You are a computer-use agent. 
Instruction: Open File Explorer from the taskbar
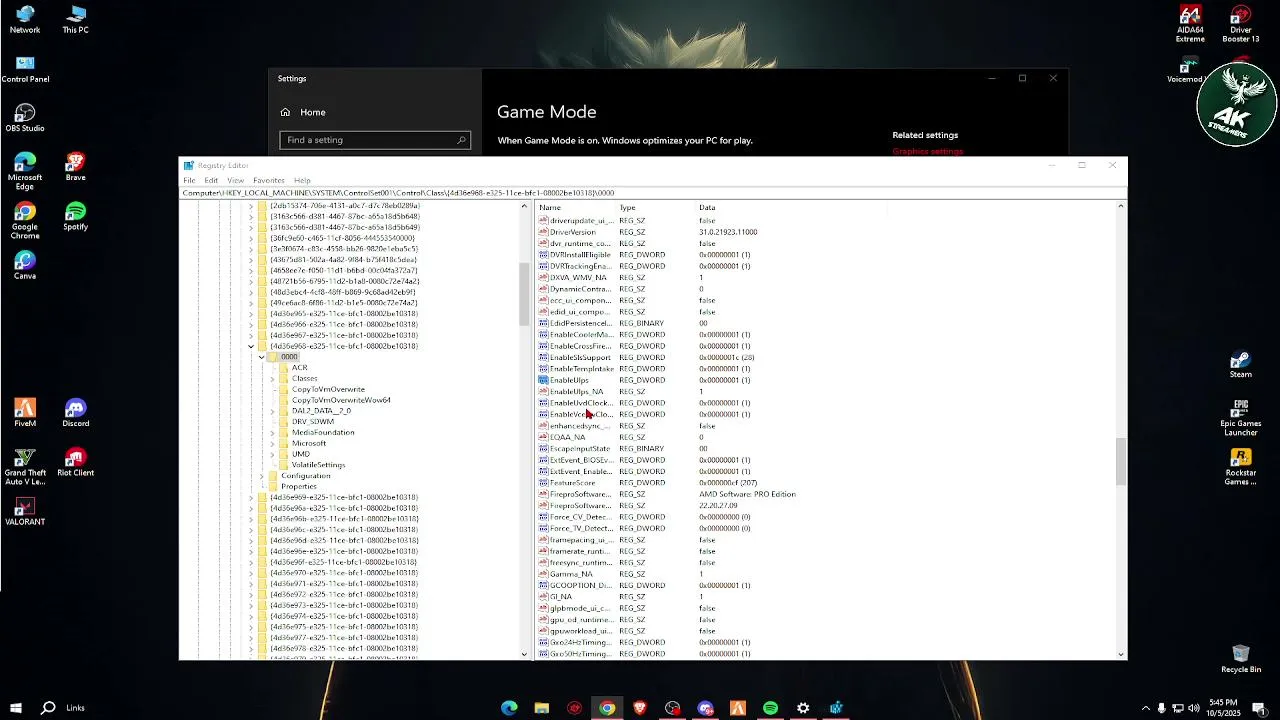click(541, 708)
